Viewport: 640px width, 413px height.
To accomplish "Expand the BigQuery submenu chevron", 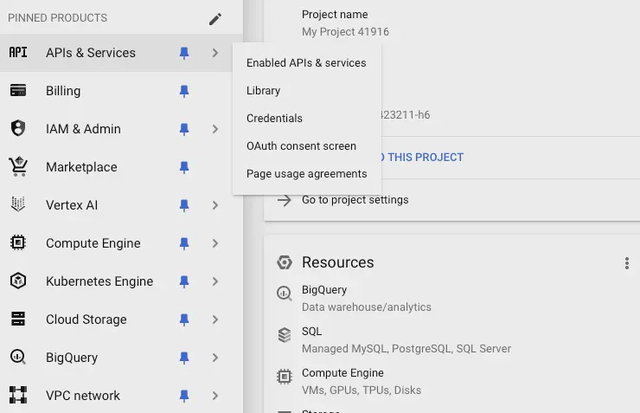I will [x=215, y=357].
